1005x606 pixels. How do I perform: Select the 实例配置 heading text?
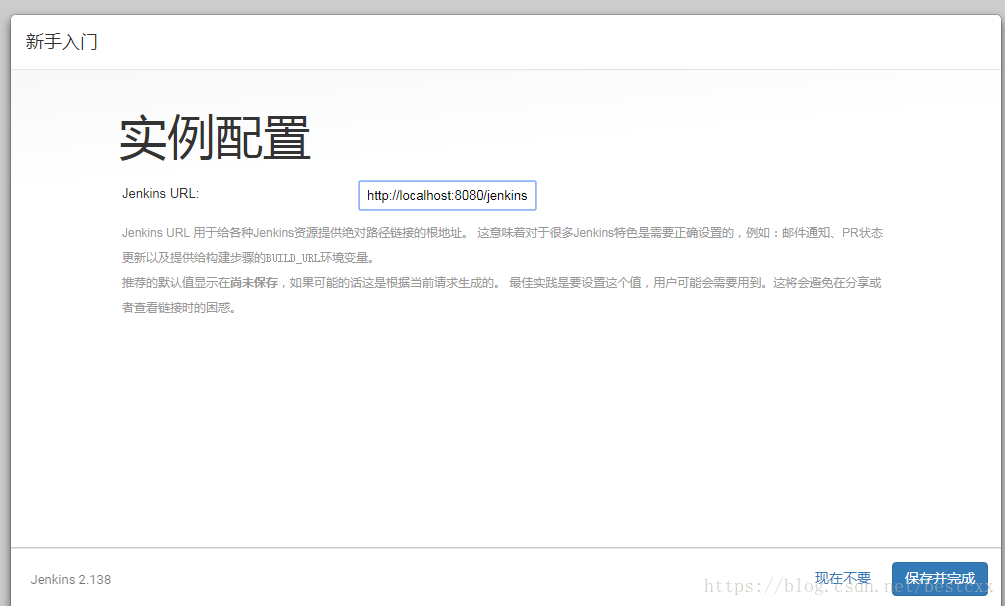pos(215,139)
